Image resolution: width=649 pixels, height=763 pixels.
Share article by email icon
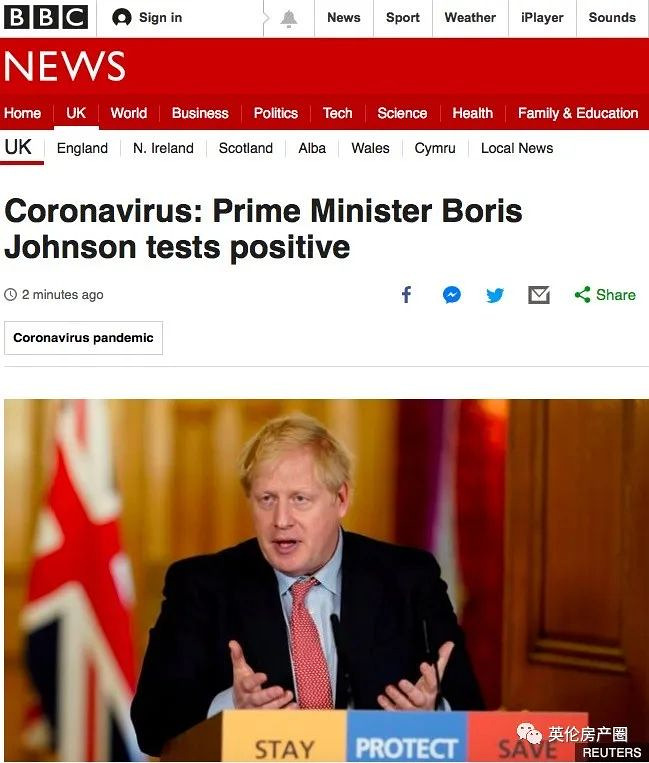pyautogui.click(x=539, y=295)
